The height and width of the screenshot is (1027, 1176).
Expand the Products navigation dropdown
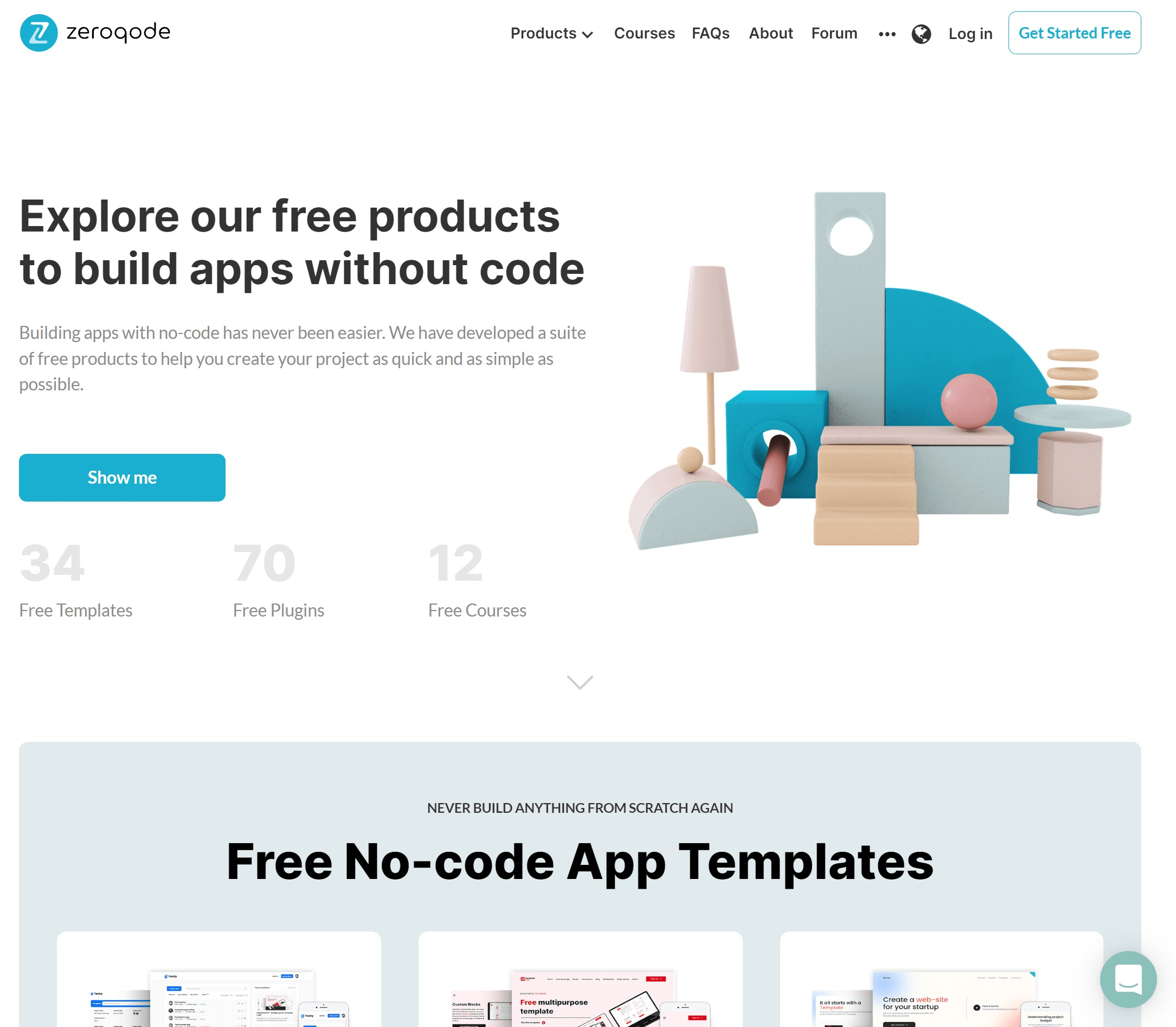point(550,33)
